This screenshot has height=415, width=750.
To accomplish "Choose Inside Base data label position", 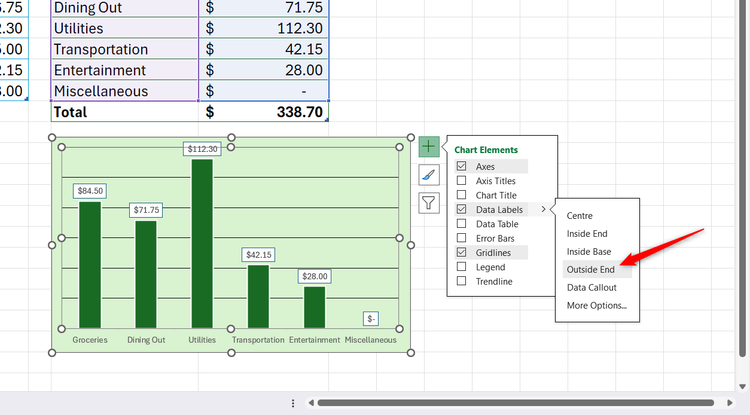I will 589,251.
